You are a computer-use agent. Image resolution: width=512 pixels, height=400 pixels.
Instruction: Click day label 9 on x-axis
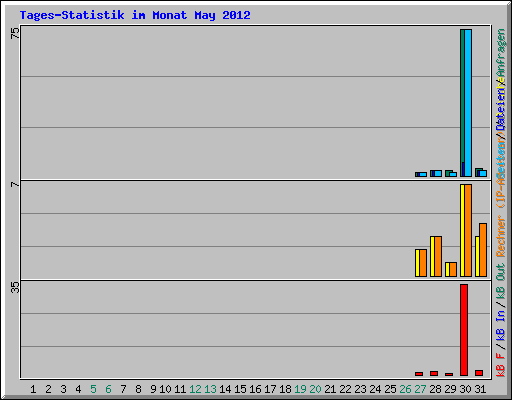tap(153, 389)
